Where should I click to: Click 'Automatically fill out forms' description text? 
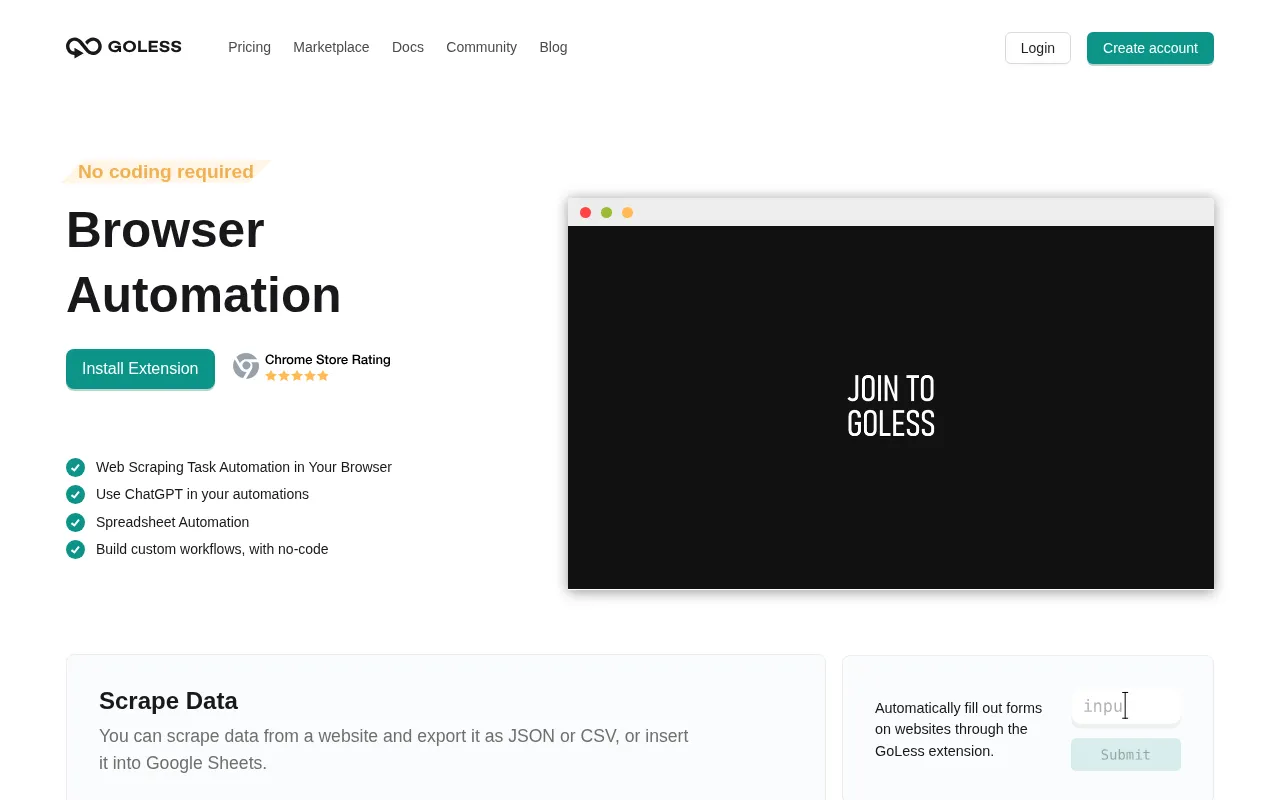click(959, 729)
